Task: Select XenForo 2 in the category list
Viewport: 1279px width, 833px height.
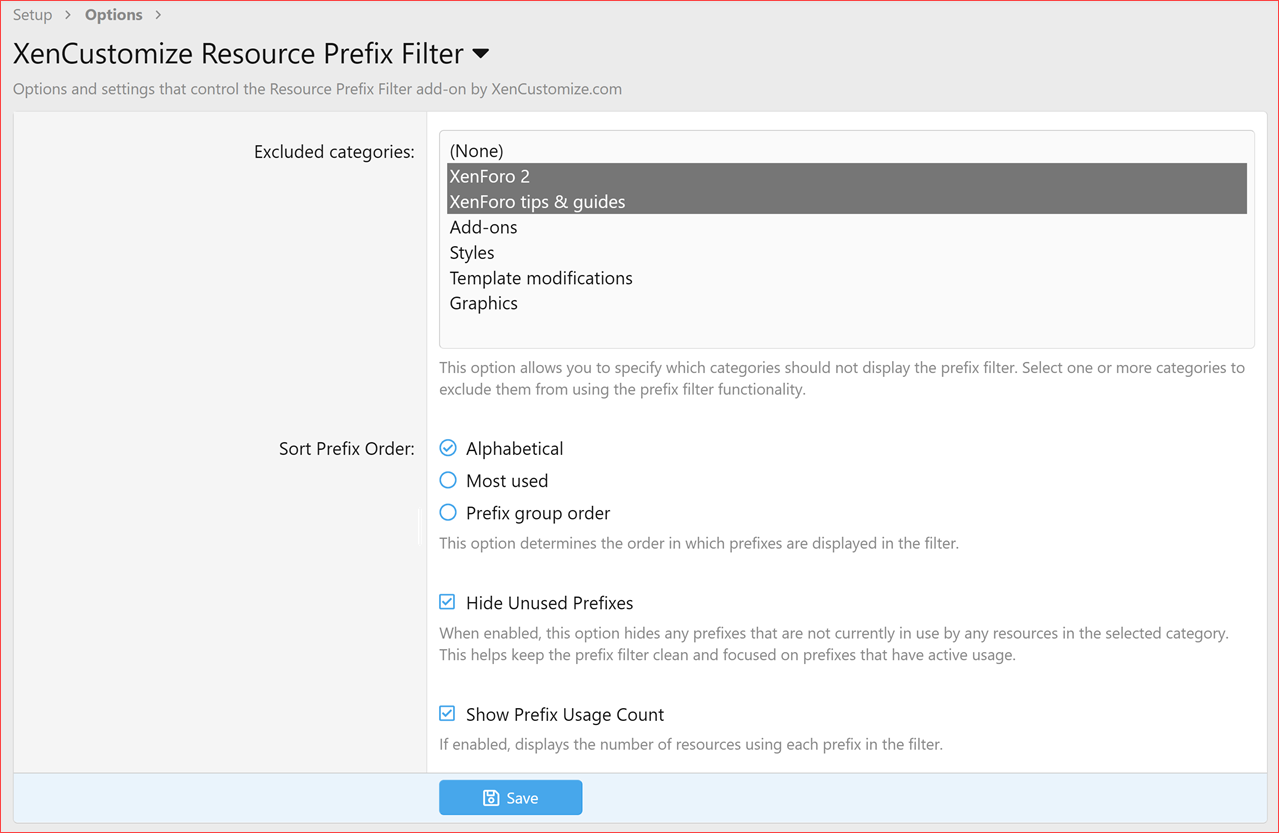Action: point(847,176)
